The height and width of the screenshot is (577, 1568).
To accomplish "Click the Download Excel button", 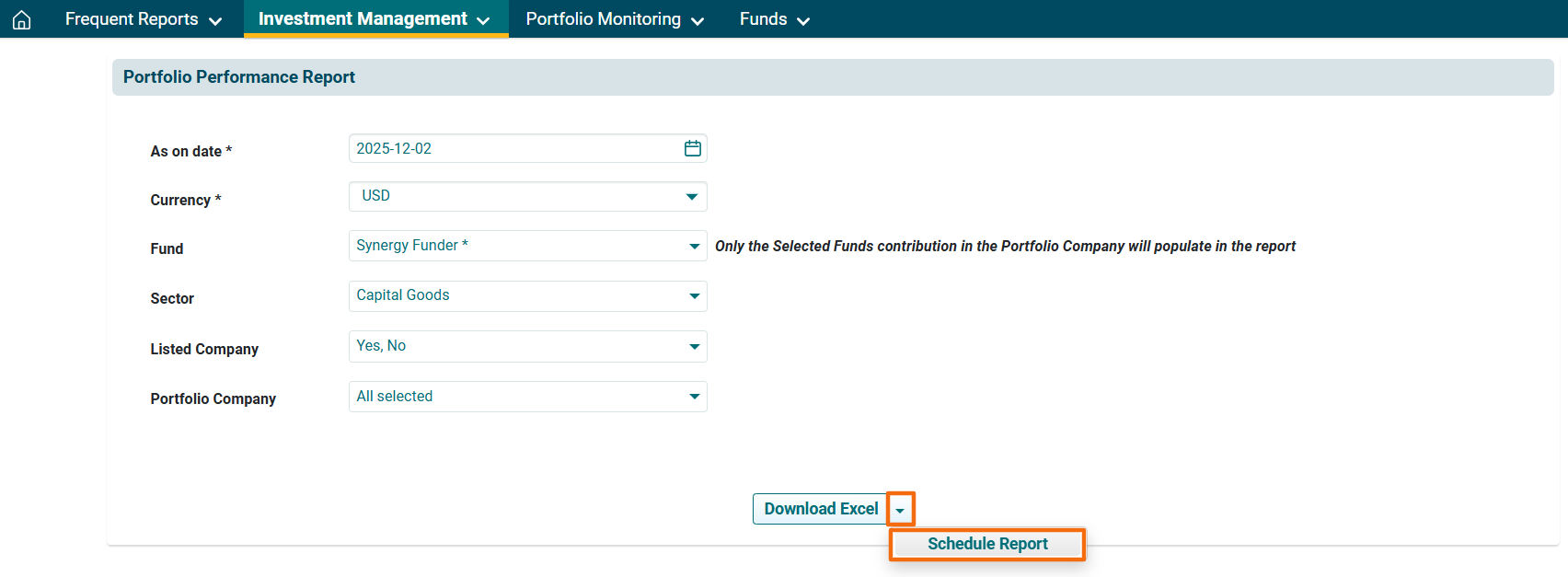I will coord(820,509).
